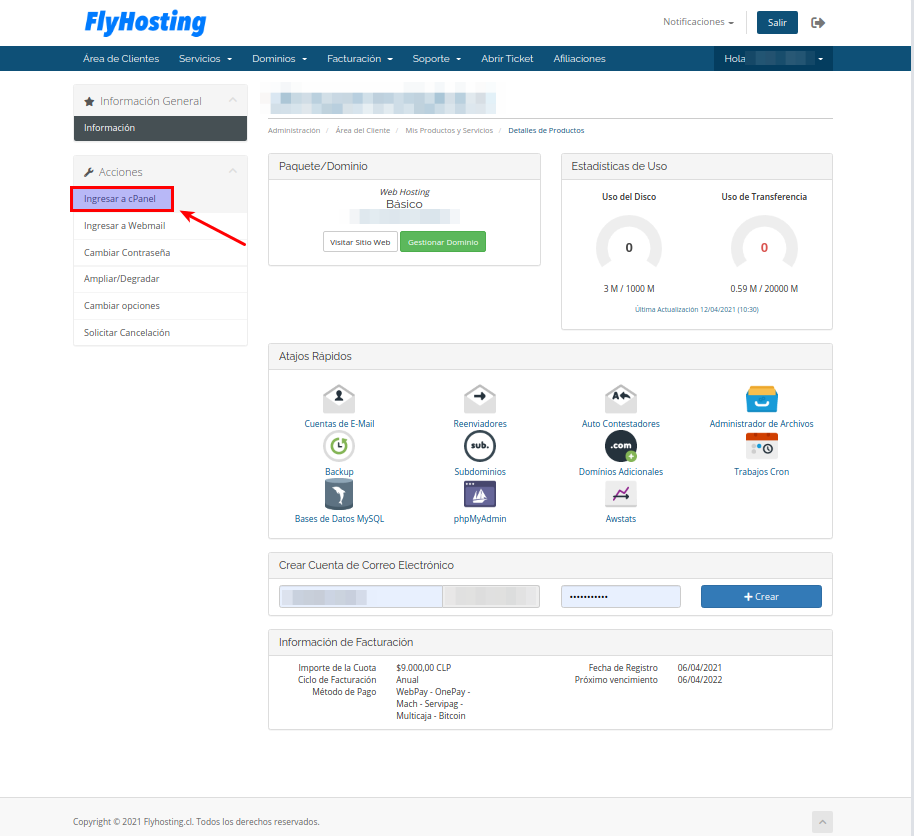Screen dimensions: 914x836
Task: Click the Visitar Sitio Web button
Action: point(360,242)
